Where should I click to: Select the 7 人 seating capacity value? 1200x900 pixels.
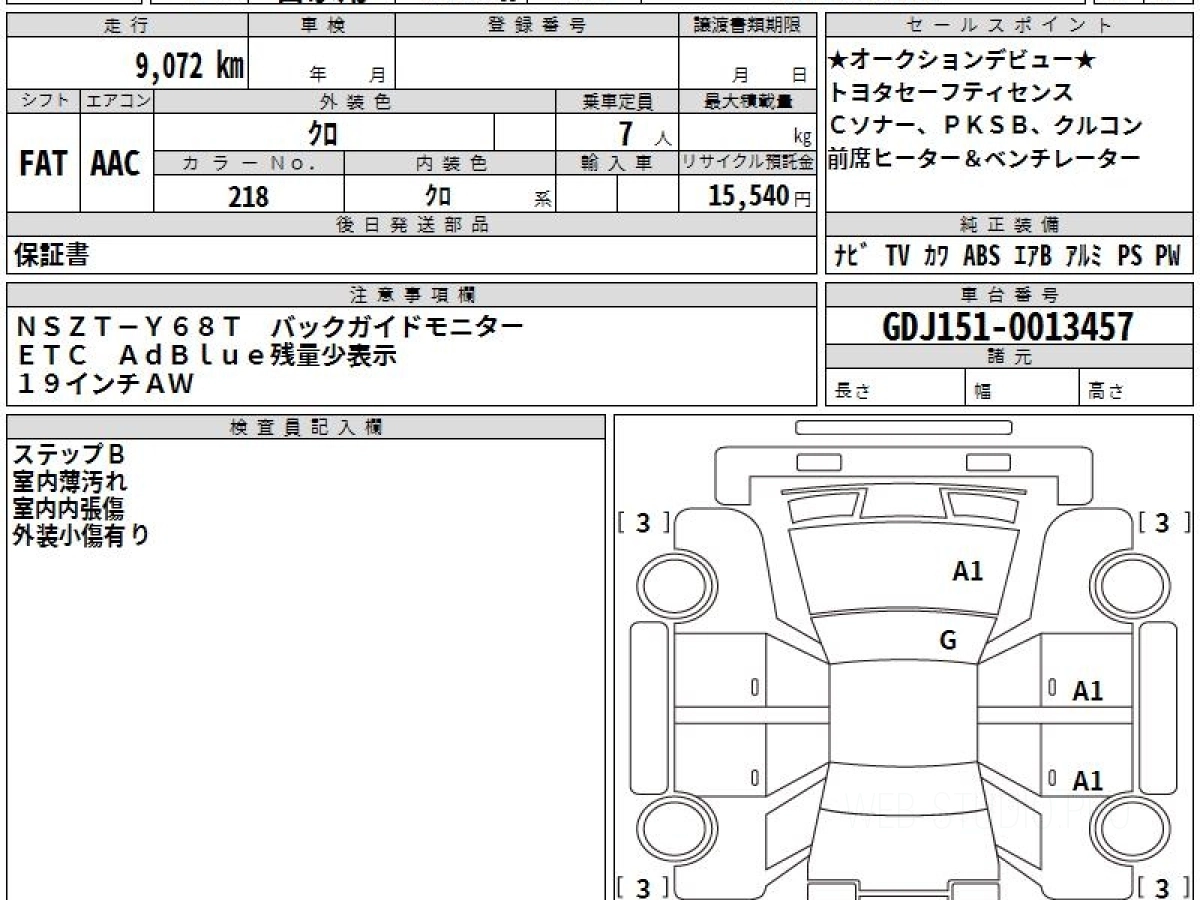[x=644, y=134]
